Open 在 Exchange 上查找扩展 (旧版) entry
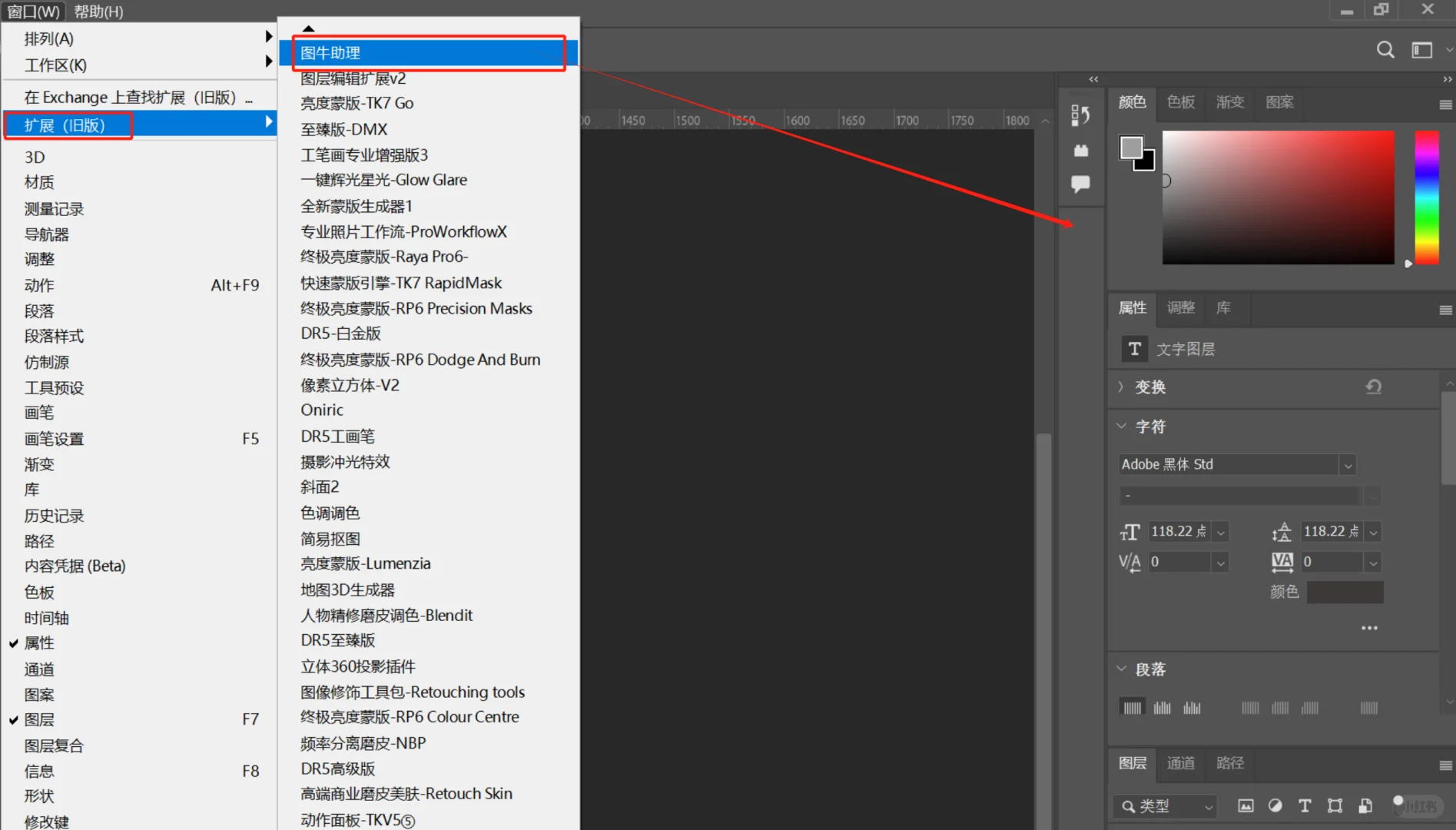The height and width of the screenshot is (830, 1456). coord(139,98)
